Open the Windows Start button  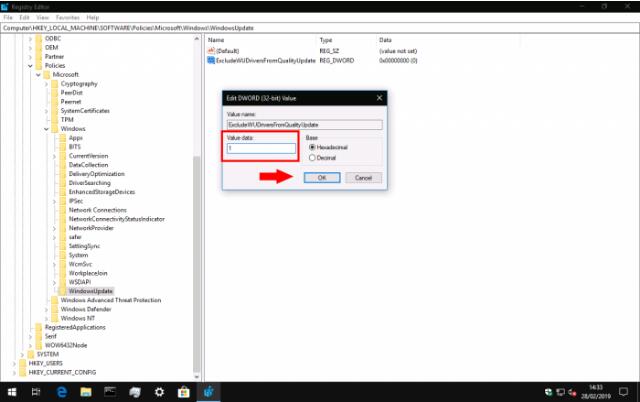tap(14, 390)
